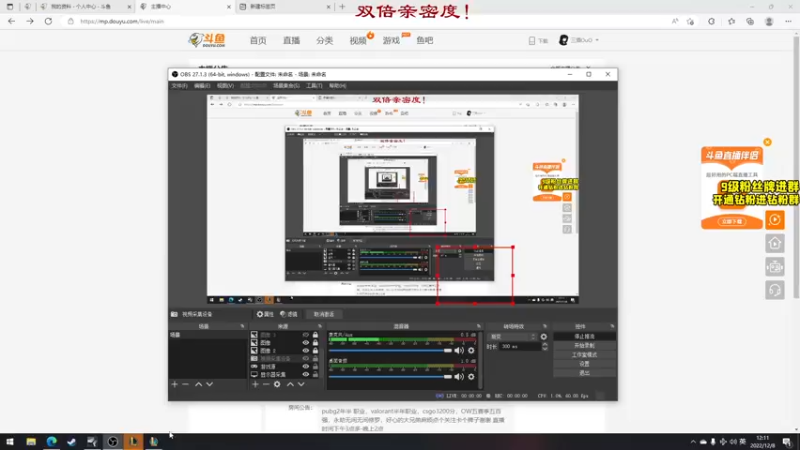Remove the selected scene with minus icon
The height and width of the screenshot is (450, 800).
[x=186, y=384]
